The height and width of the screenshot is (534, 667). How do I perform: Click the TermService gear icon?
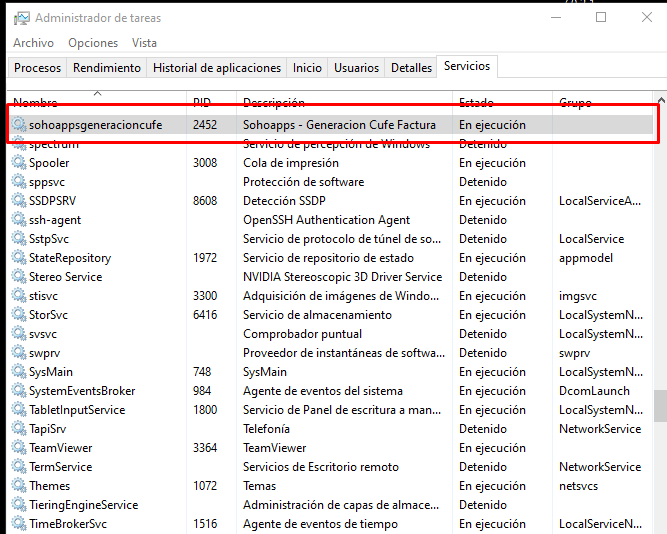(18, 467)
